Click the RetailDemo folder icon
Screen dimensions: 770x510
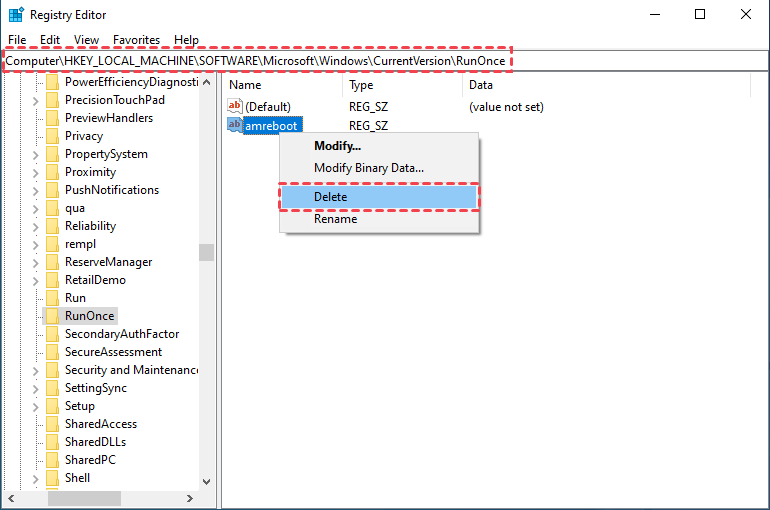[53, 280]
